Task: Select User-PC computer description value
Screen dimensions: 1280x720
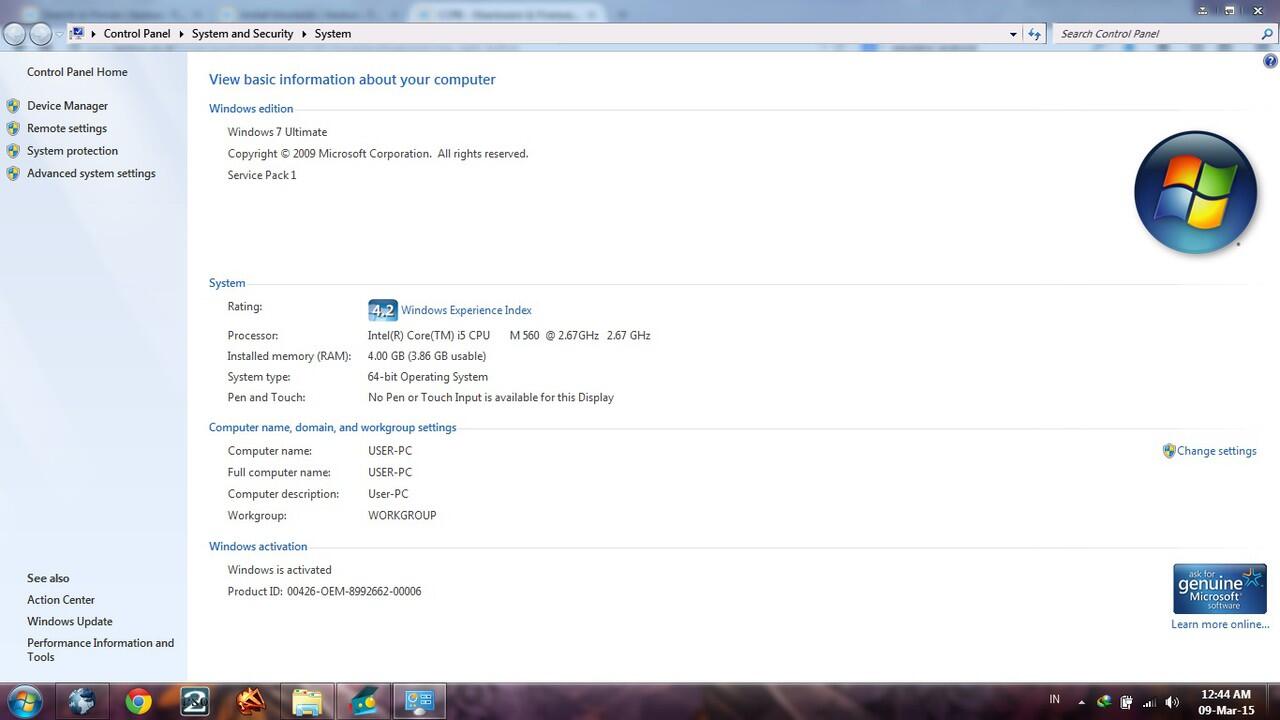Action: point(388,494)
